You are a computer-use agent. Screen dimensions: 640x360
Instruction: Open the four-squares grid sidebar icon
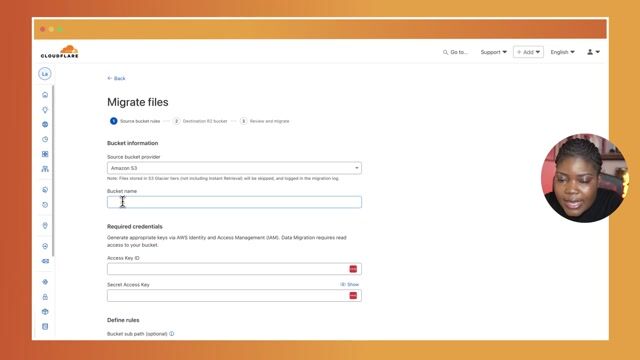point(45,154)
